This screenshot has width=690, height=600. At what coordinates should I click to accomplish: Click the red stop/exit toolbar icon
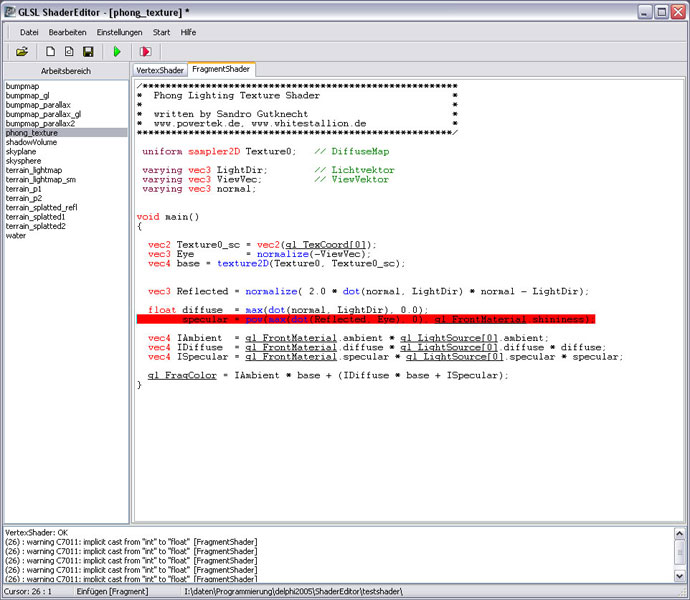pyautogui.click(x=146, y=51)
